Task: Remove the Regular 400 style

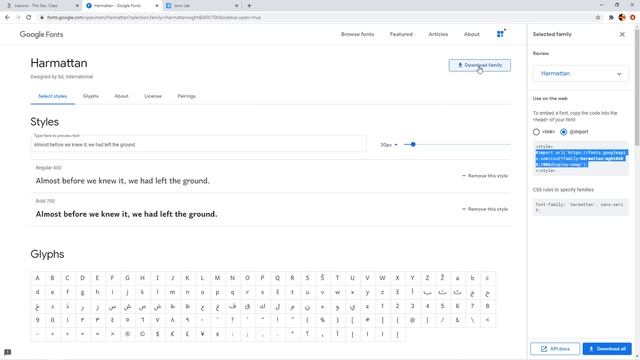Action: point(485,176)
